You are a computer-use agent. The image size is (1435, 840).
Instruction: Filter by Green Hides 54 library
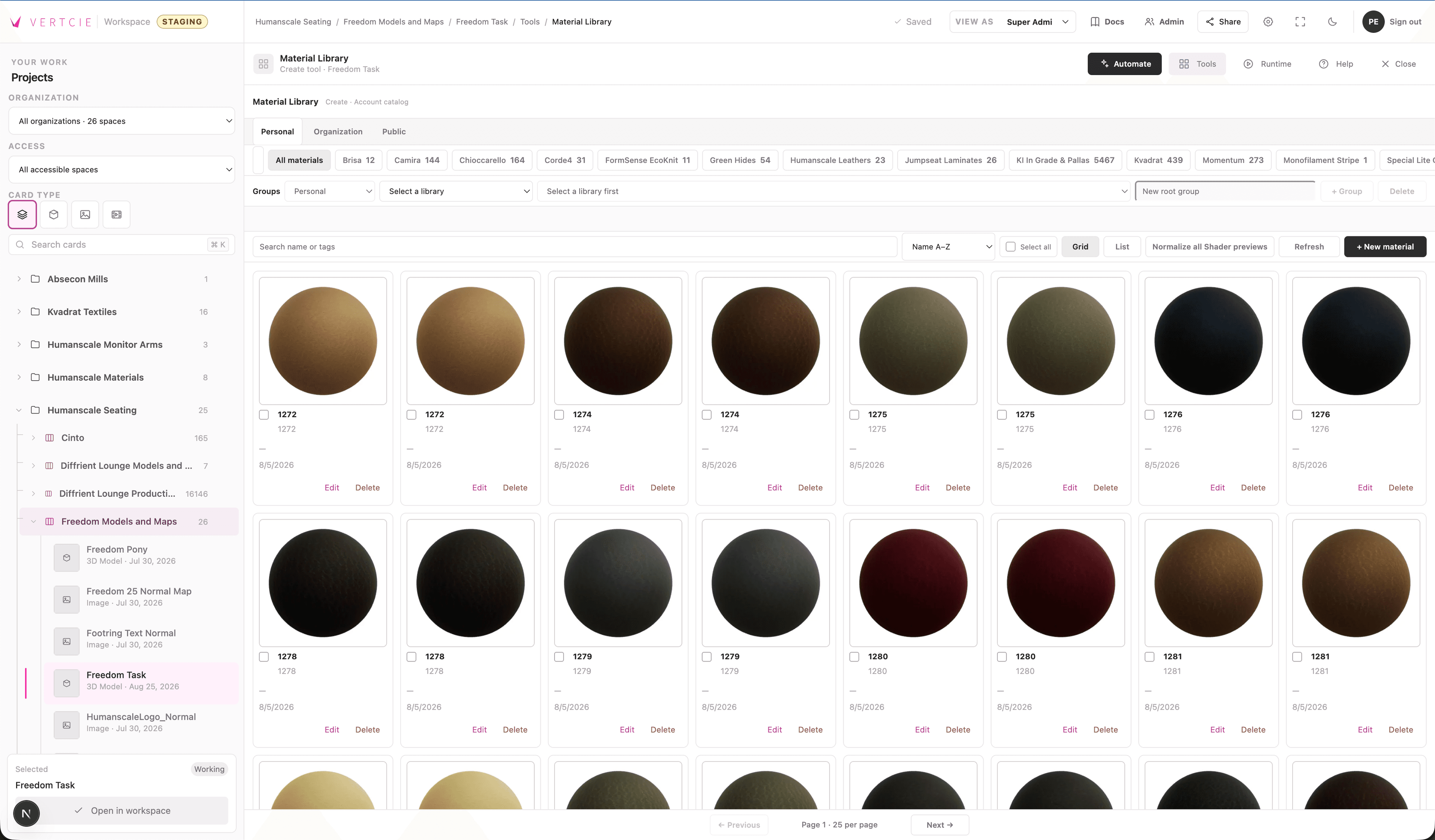point(740,161)
